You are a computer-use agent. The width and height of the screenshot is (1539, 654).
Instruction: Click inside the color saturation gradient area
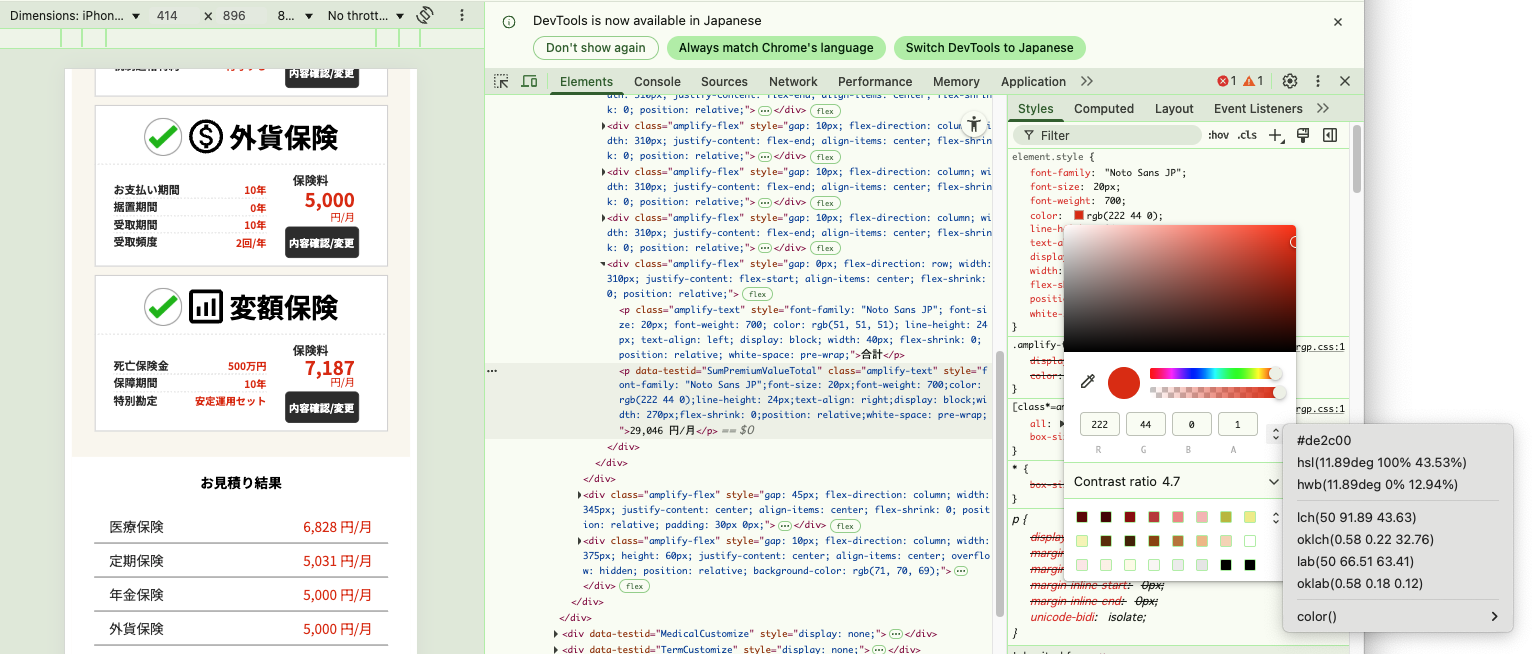click(1179, 289)
